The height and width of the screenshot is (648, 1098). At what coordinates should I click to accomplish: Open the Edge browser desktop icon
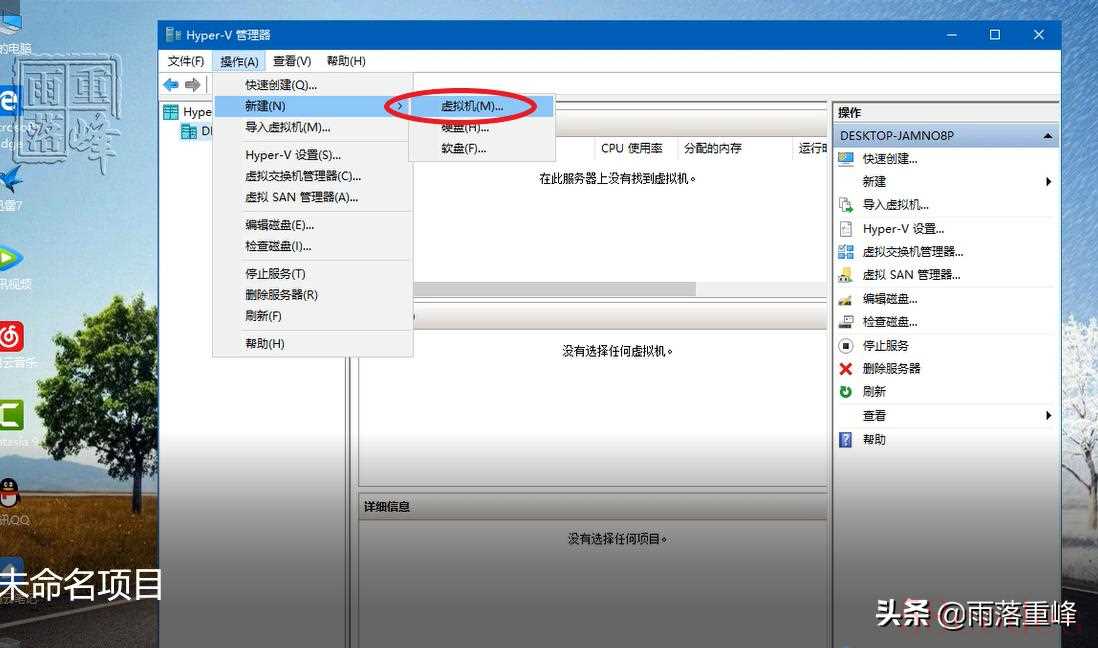click(9, 102)
